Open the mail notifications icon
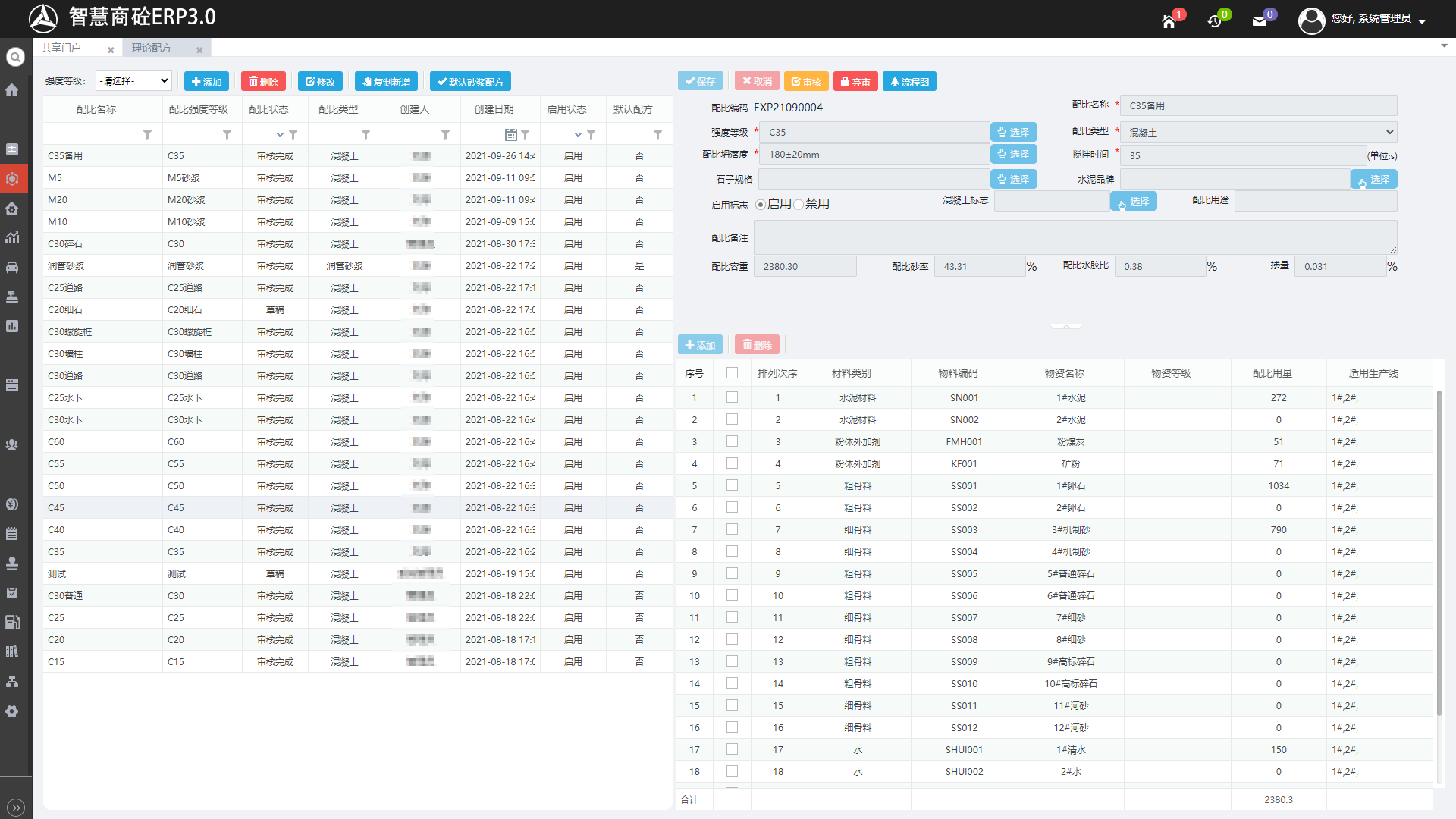1456x819 pixels. [x=1260, y=21]
